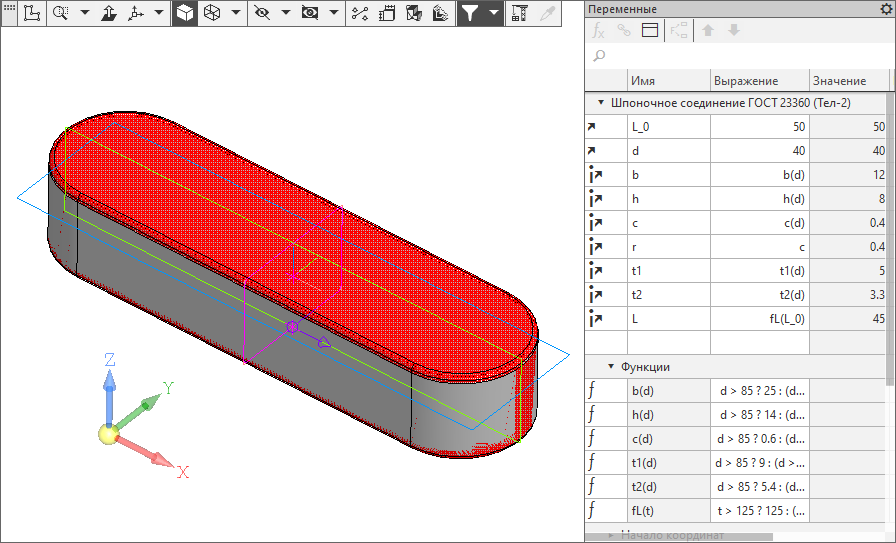
Task: Toggle the shaded solid cube display mode
Action: tap(185, 13)
